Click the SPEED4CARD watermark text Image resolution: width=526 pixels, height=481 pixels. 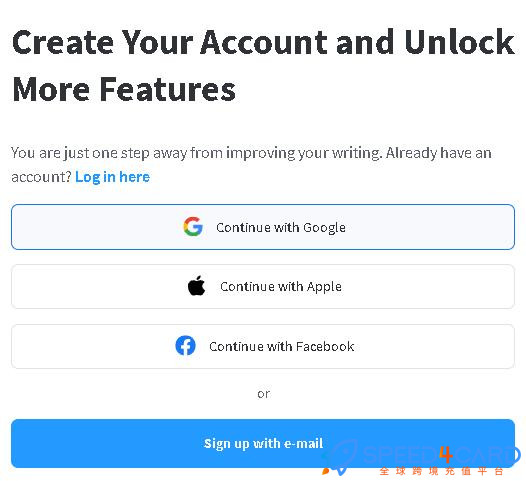click(x=441, y=455)
